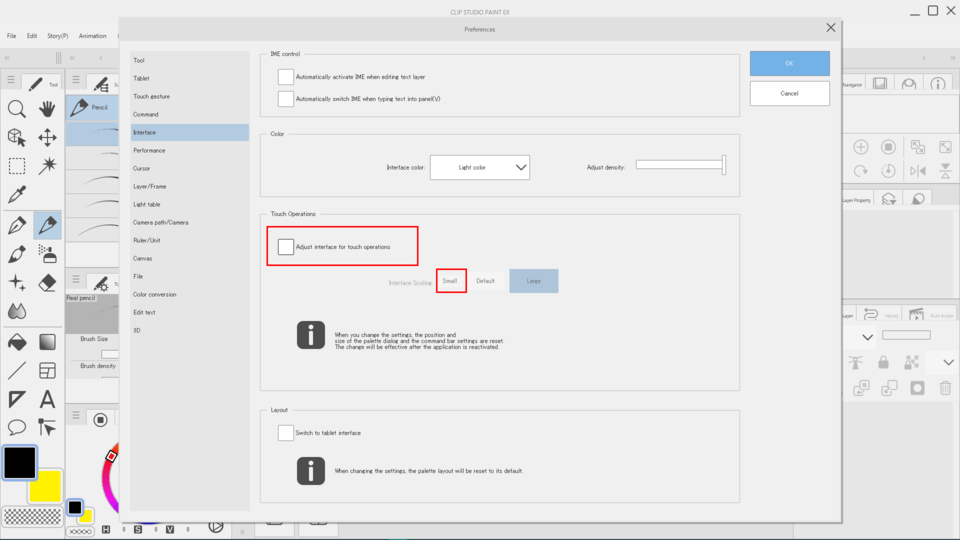Open the Tool palette hamburger menu
Viewport: 960px width, 540px height.
coord(11,80)
